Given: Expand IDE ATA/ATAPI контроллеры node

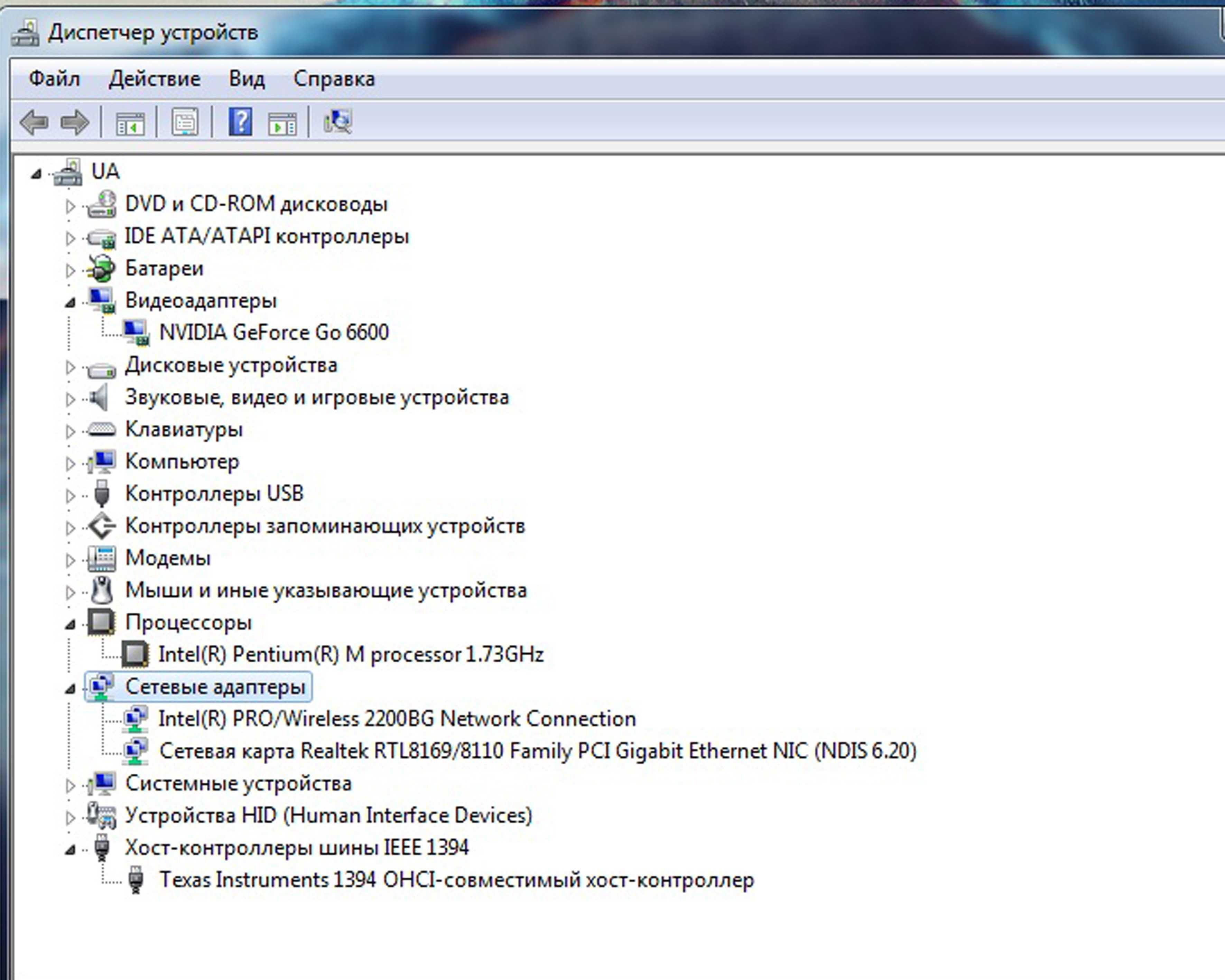Looking at the screenshot, I should (70, 238).
